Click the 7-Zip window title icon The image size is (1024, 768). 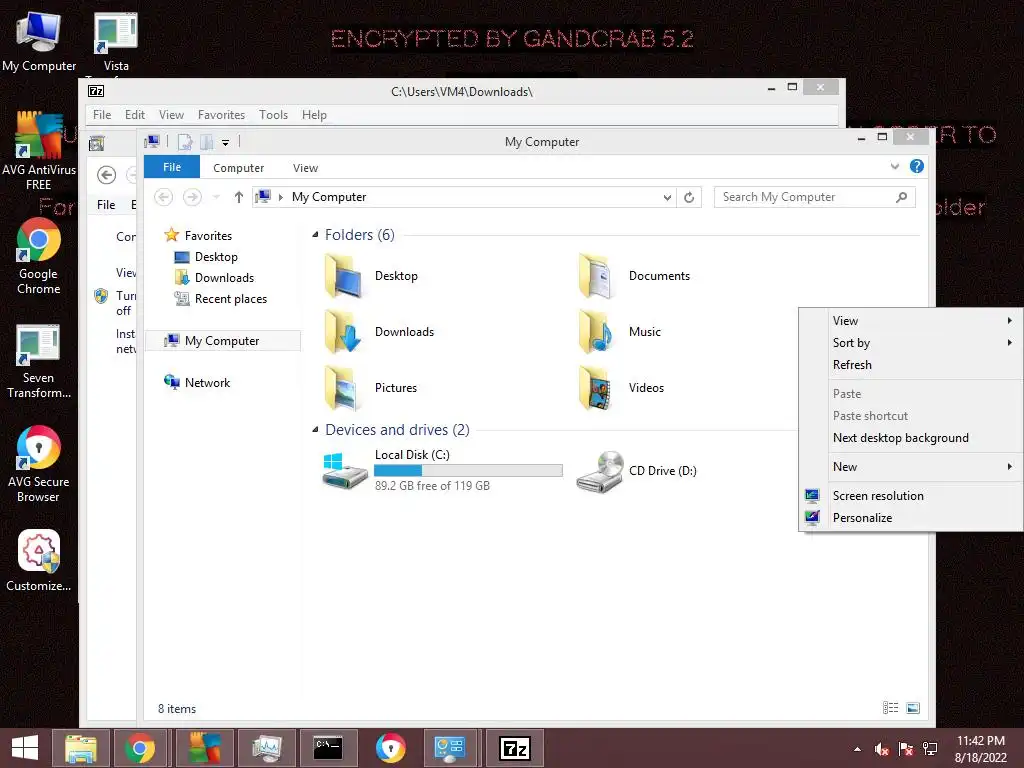pyautogui.click(x=96, y=91)
